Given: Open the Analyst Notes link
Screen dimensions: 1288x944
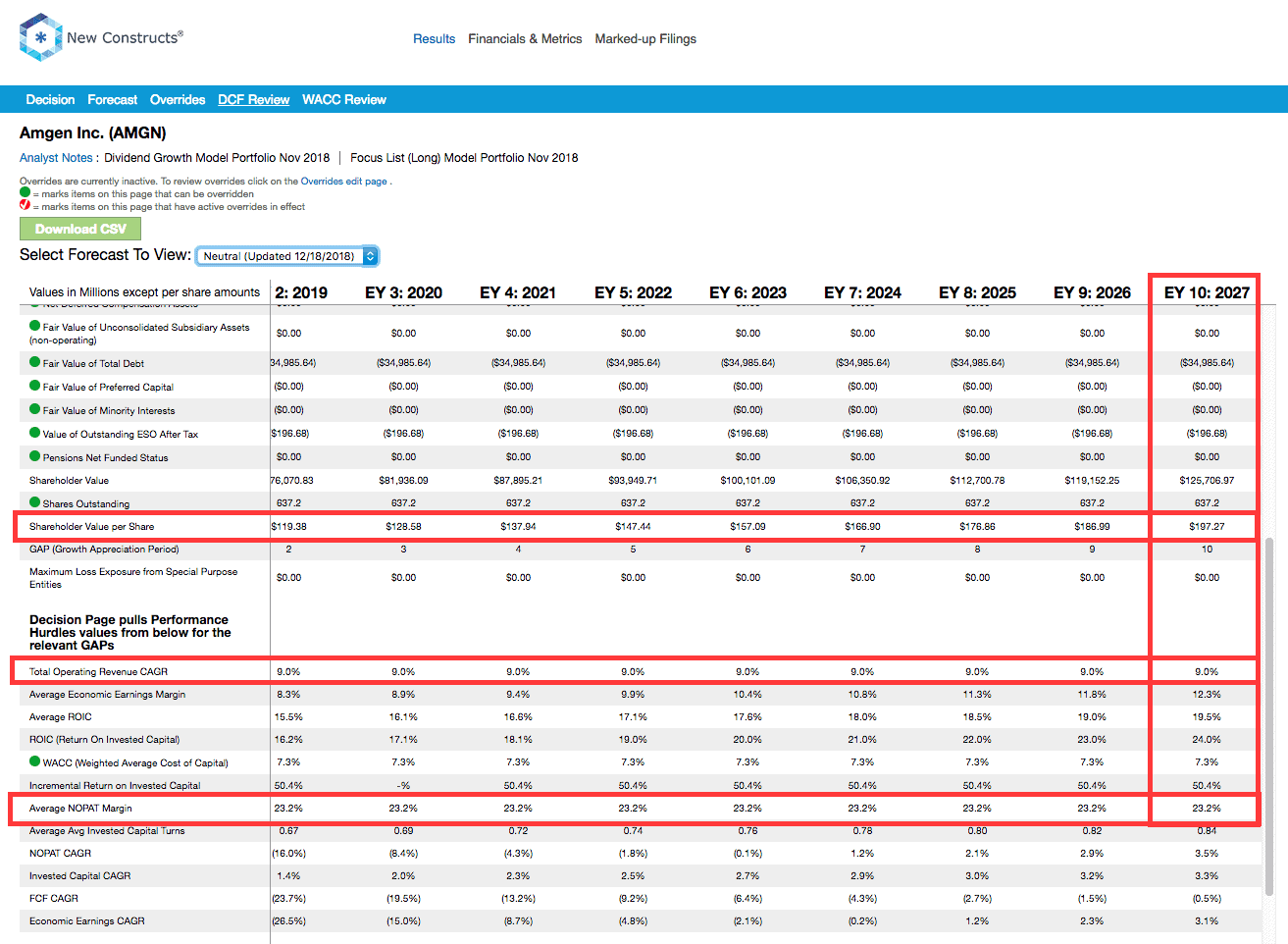Looking at the screenshot, I should [x=56, y=157].
